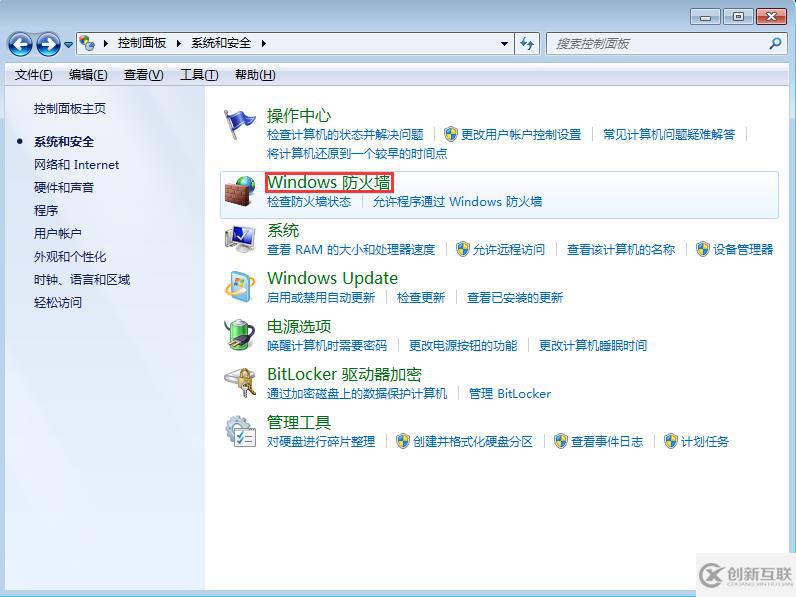Select 轻松访问 in sidebar
796x597 pixels.
[57, 303]
